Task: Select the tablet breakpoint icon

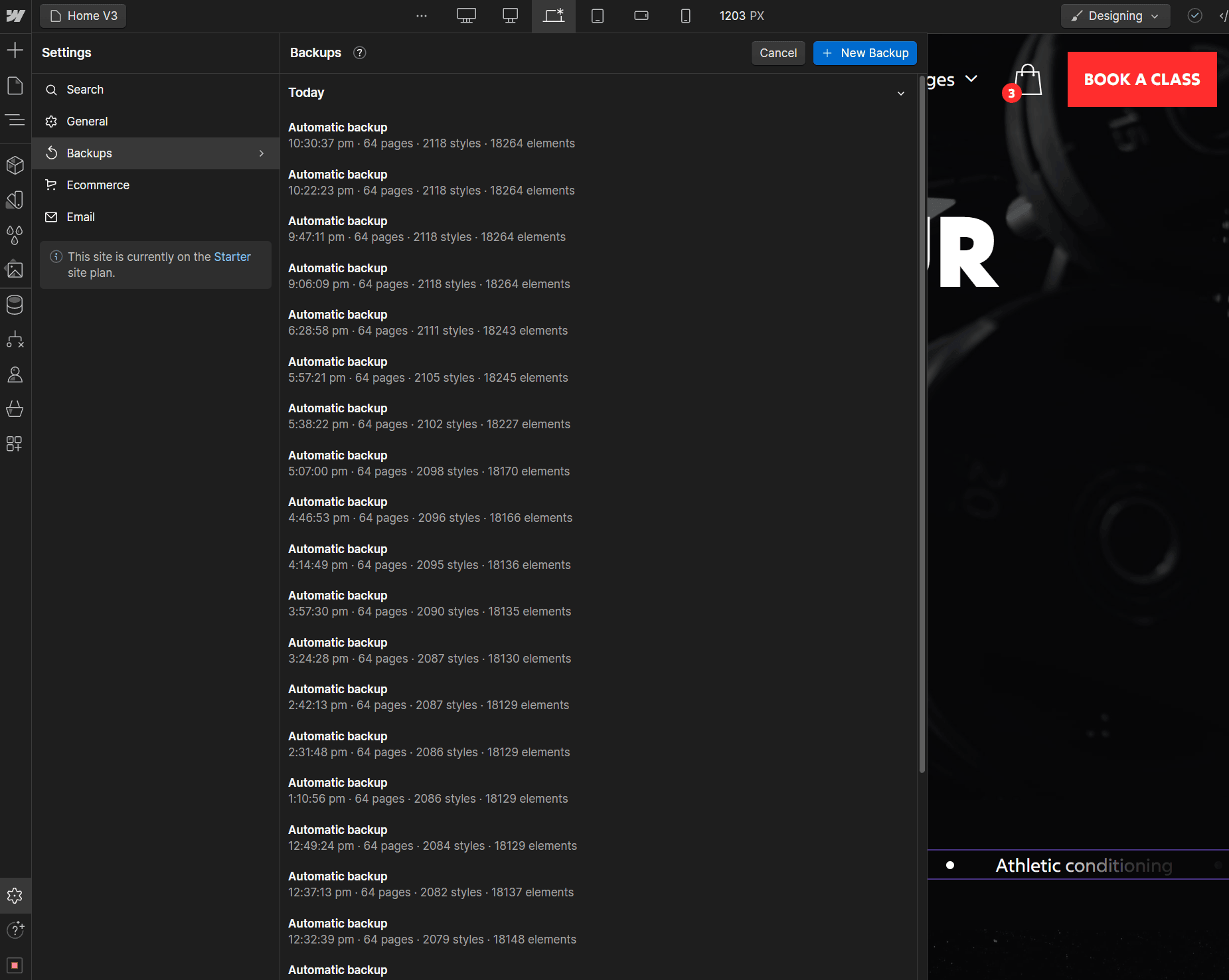Action: pos(598,16)
